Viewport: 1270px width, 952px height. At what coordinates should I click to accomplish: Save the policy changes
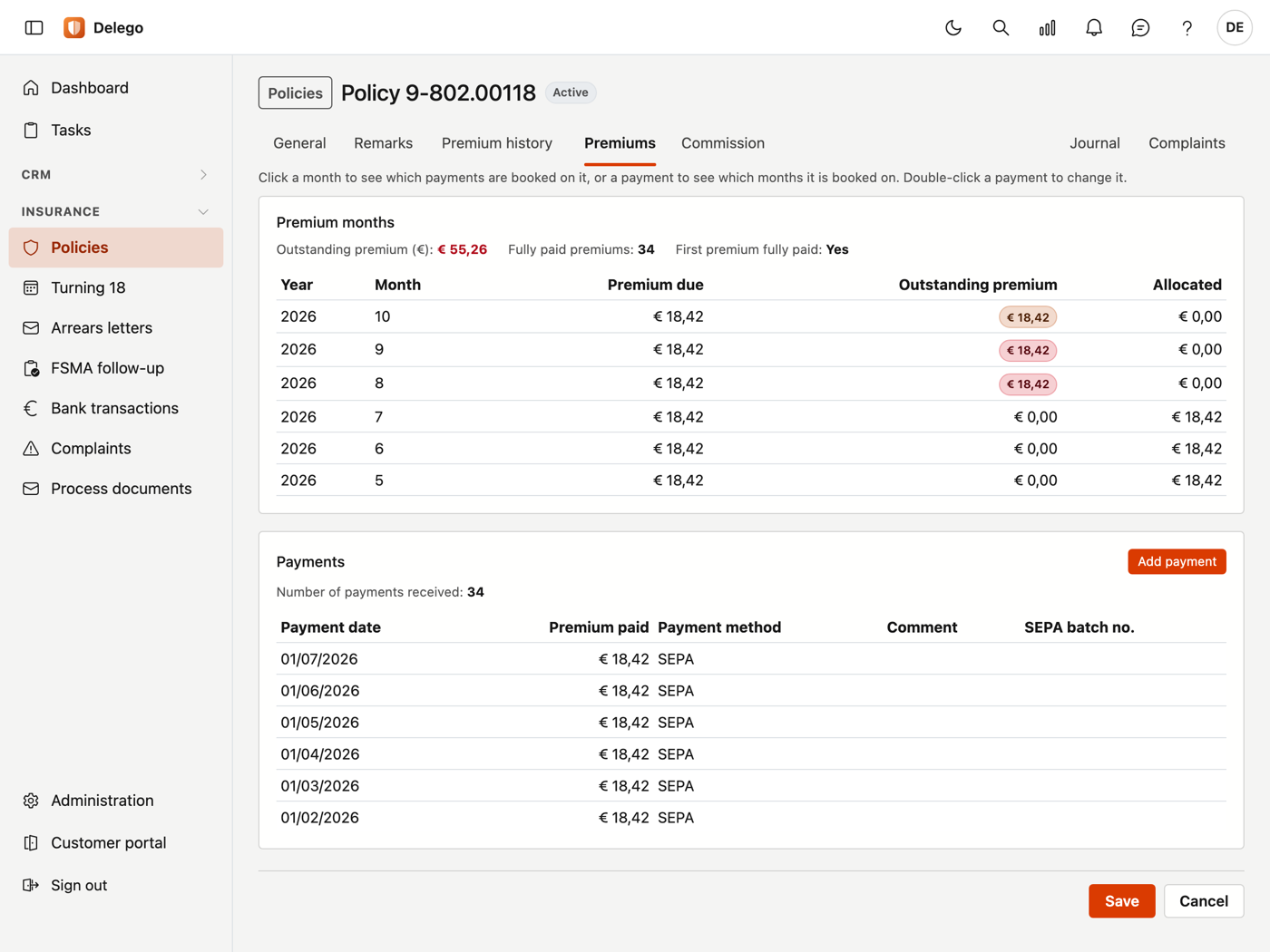click(1122, 901)
